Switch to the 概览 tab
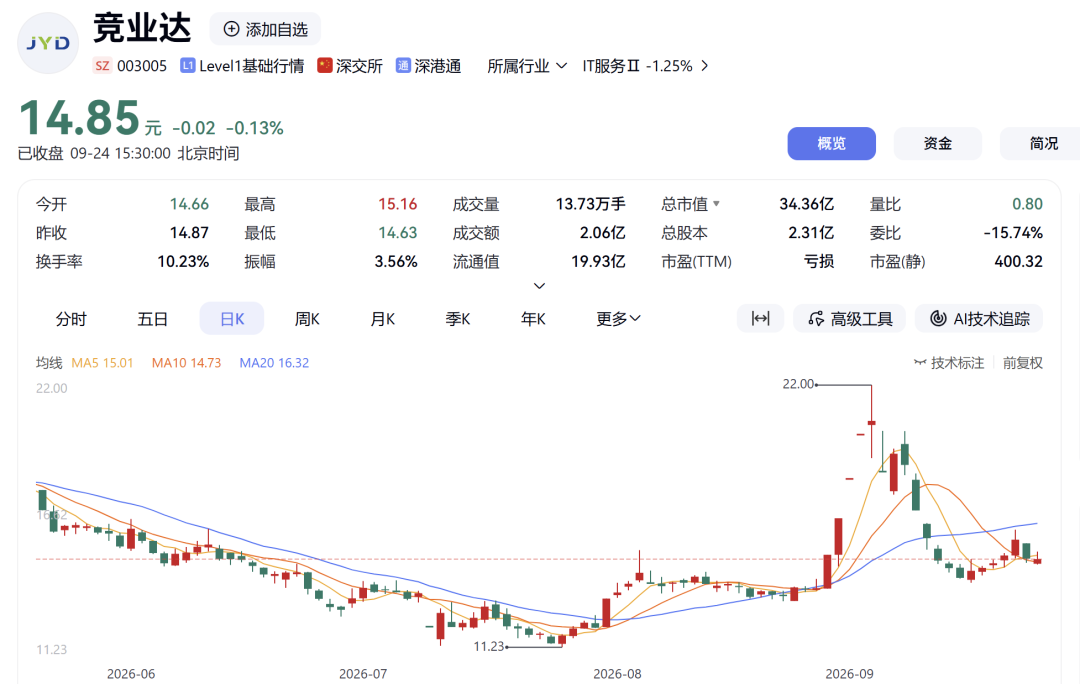The width and height of the screenshot is (1080, 684). point(831,143)
